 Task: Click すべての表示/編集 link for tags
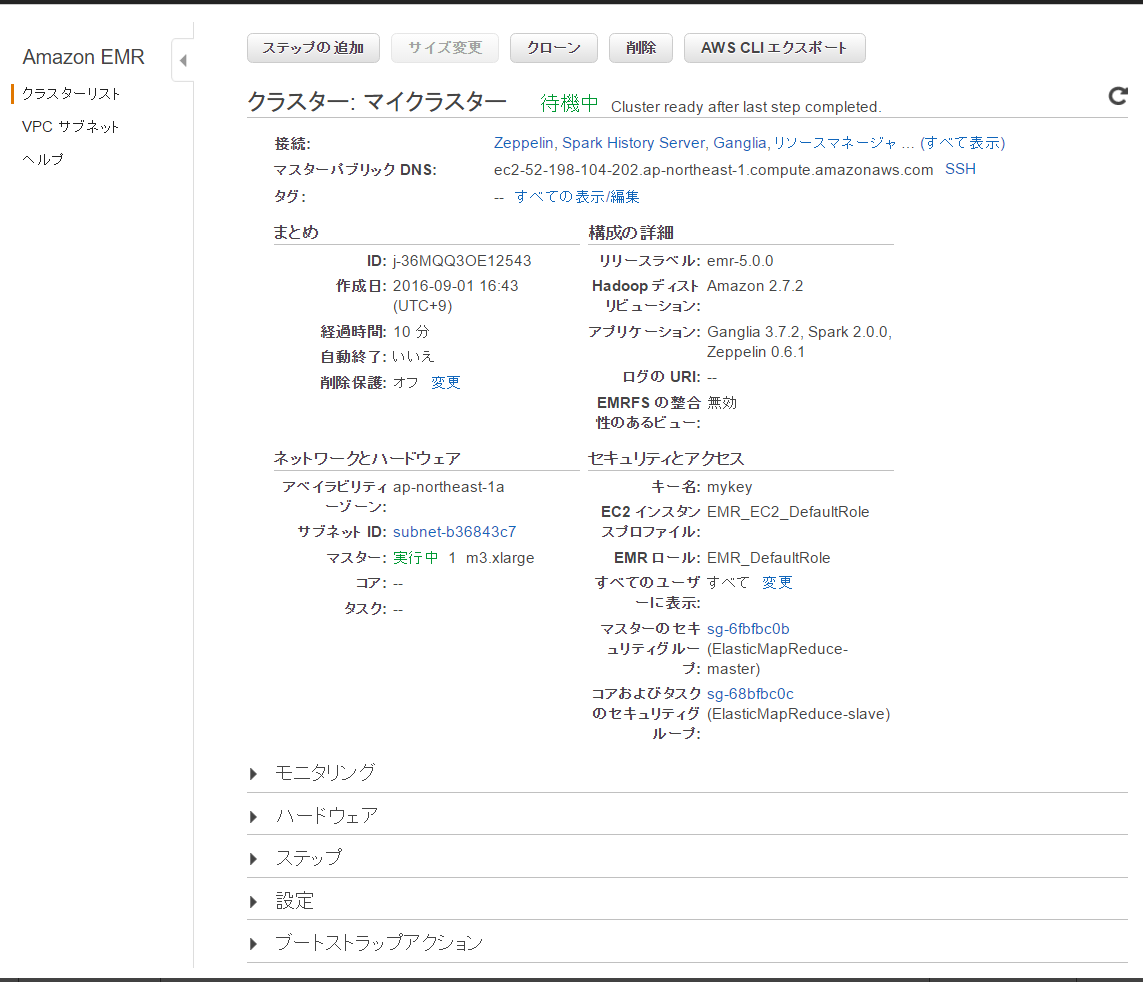[577, 196]
